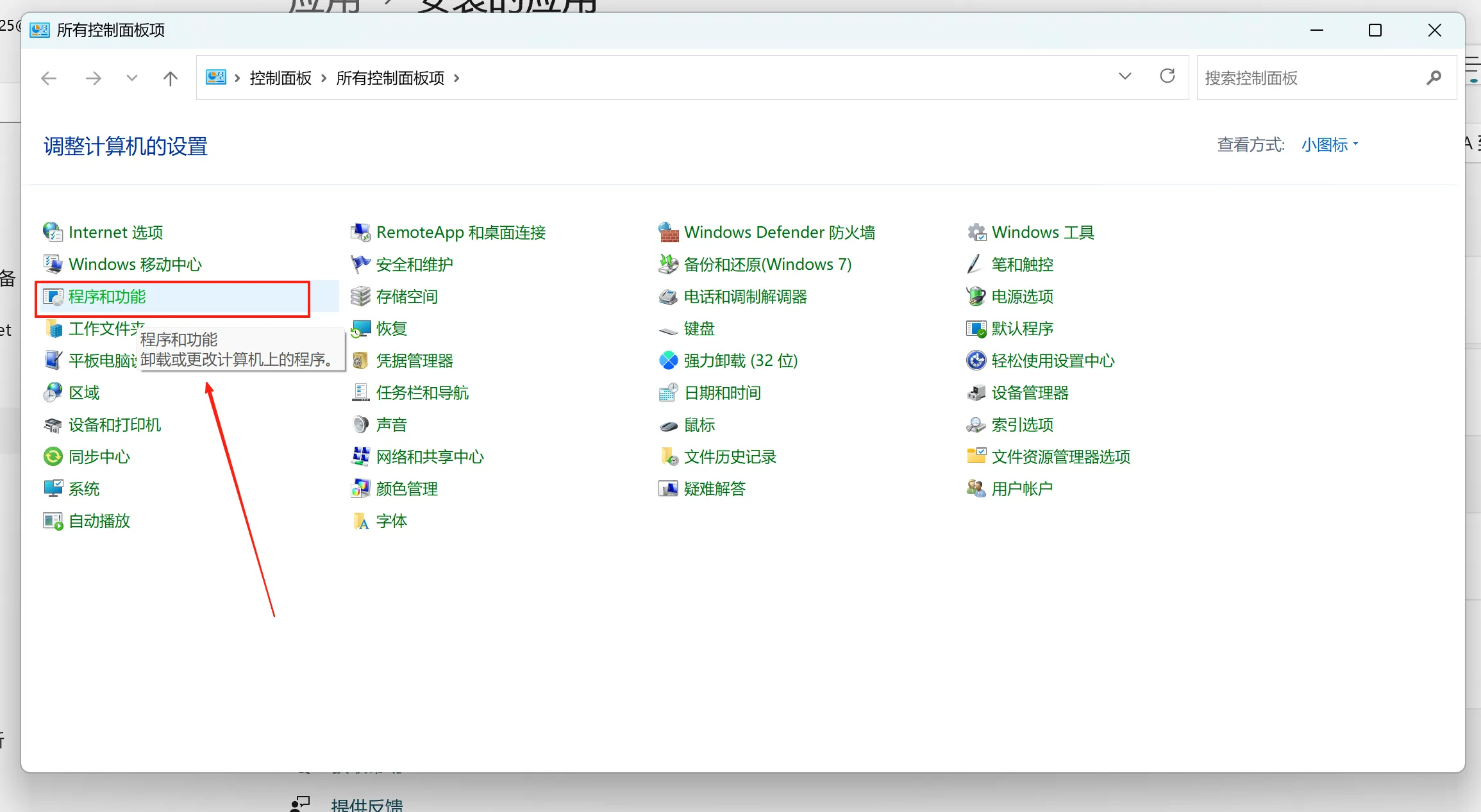The height and width of the screenshot is (812, 1481).
Task: Click the Device Manager icon
Action: click(976, 392)
